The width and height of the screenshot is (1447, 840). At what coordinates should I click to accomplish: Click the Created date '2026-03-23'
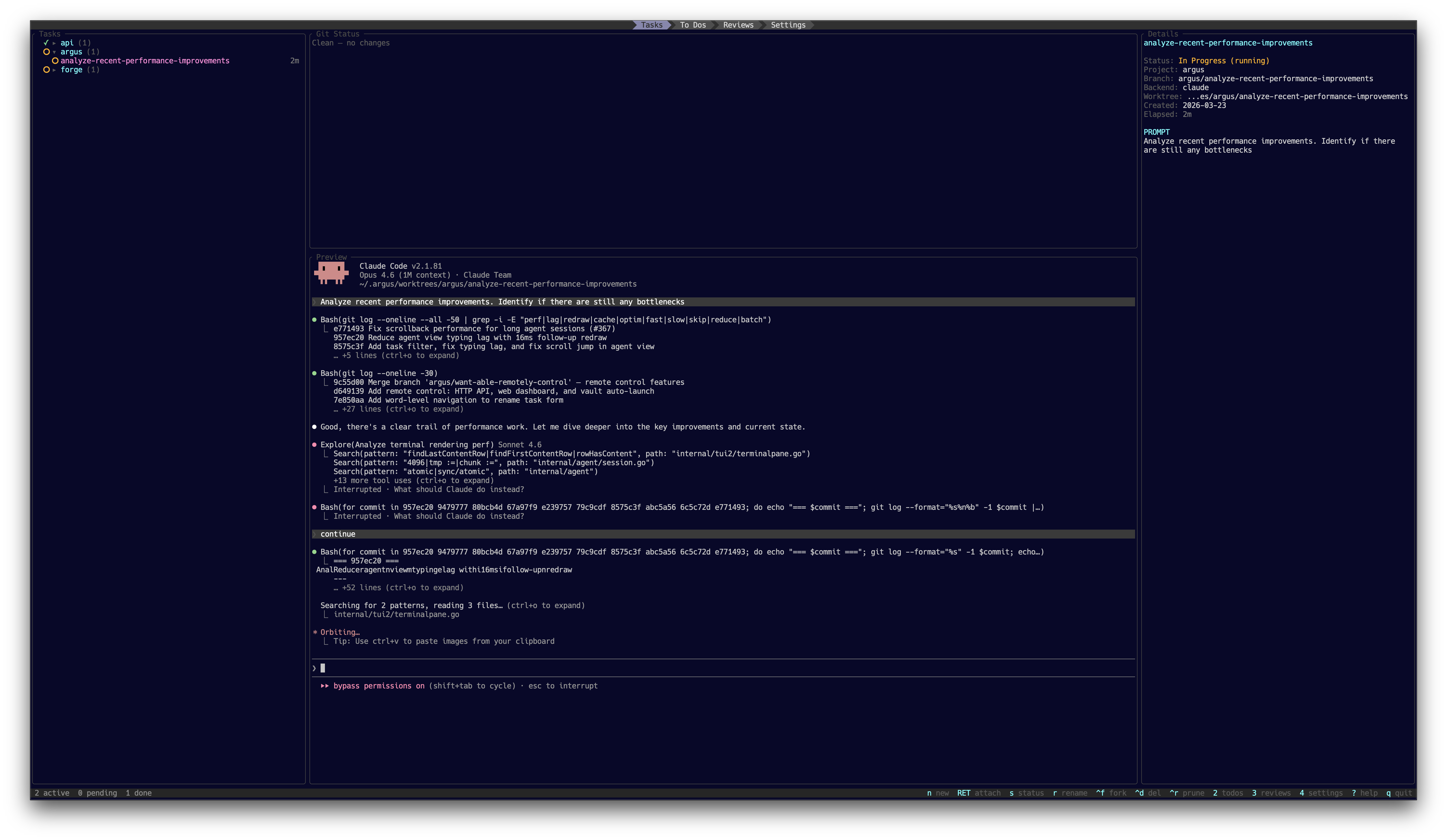click(x=1204, y=106)
